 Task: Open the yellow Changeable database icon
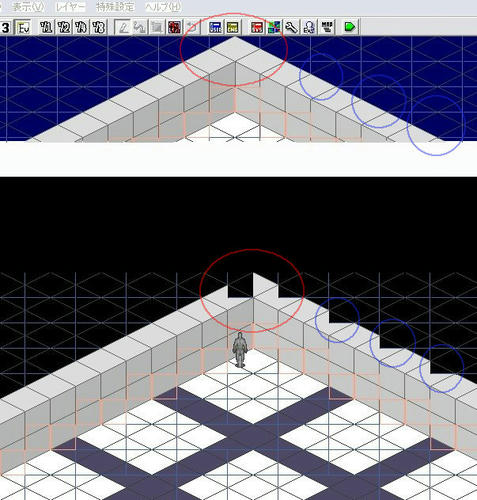tap(233, 27)
